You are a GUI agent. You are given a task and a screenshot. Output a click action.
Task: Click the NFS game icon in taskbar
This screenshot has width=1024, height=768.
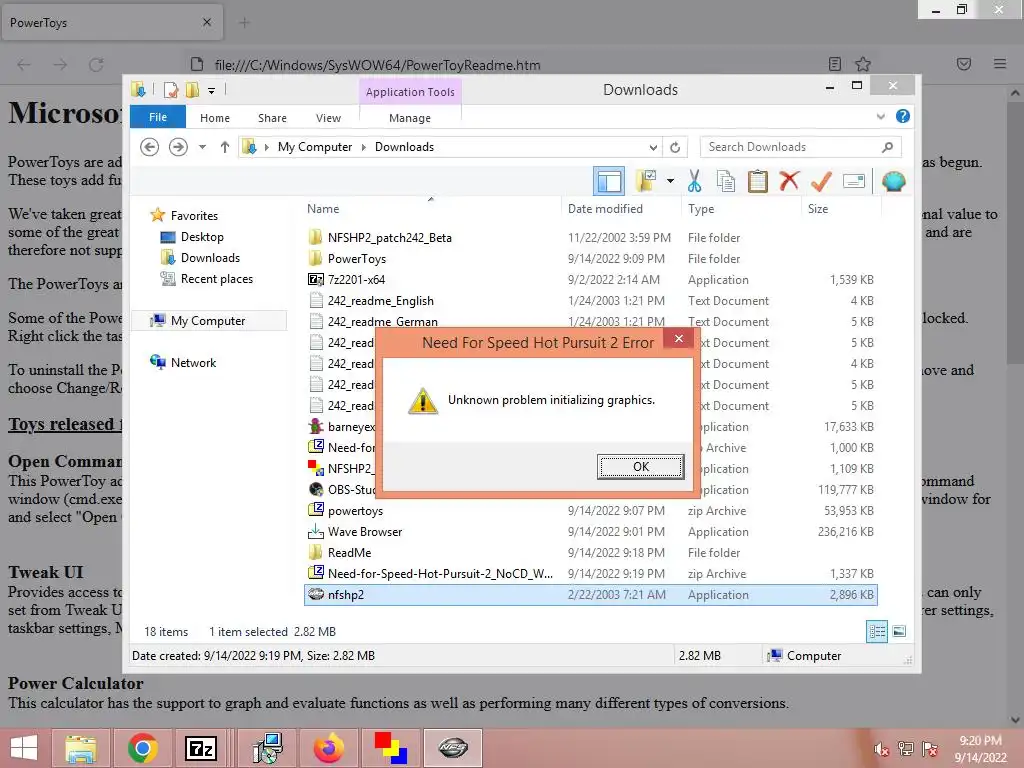(x=453, y=748)
